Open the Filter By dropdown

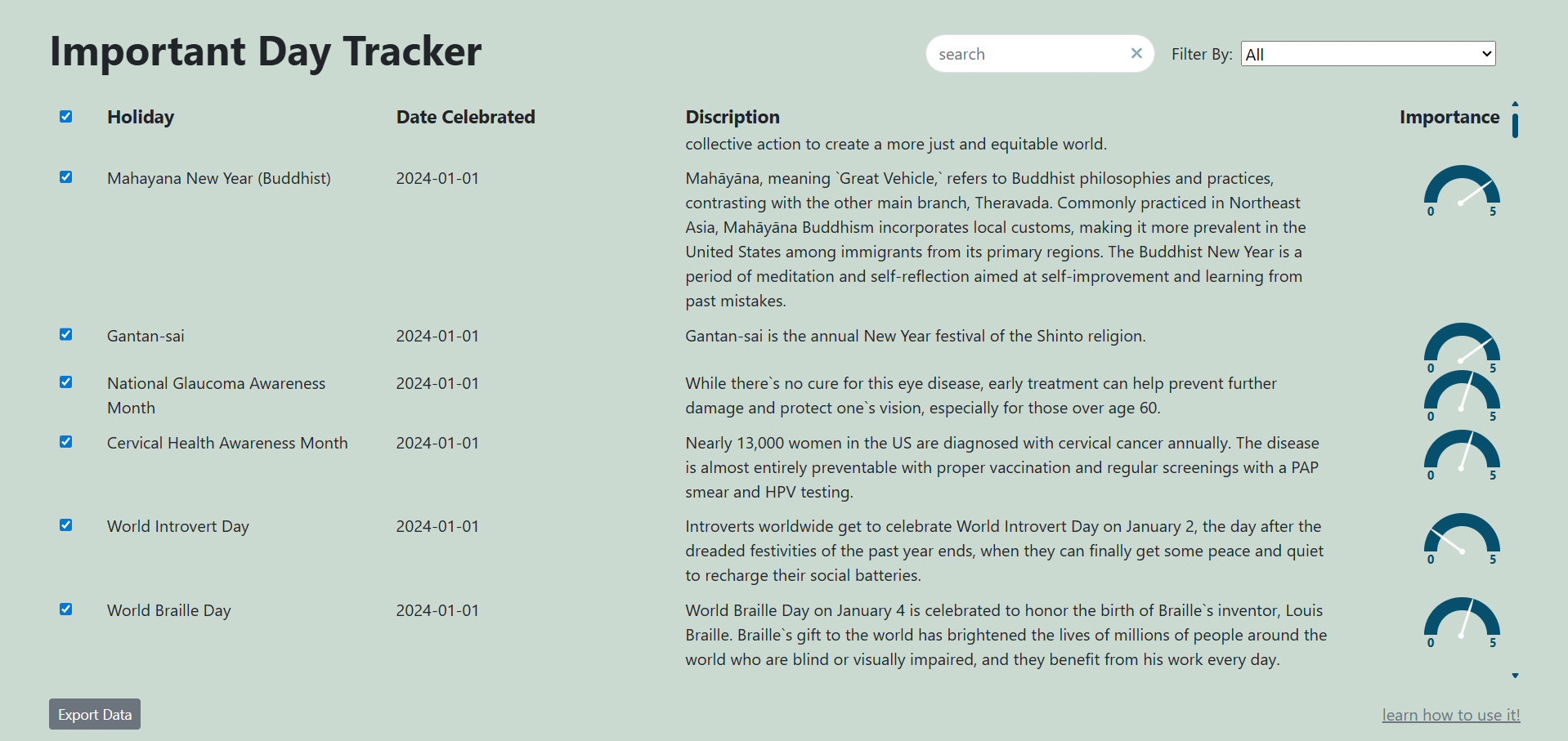(x=1368, y=54)
